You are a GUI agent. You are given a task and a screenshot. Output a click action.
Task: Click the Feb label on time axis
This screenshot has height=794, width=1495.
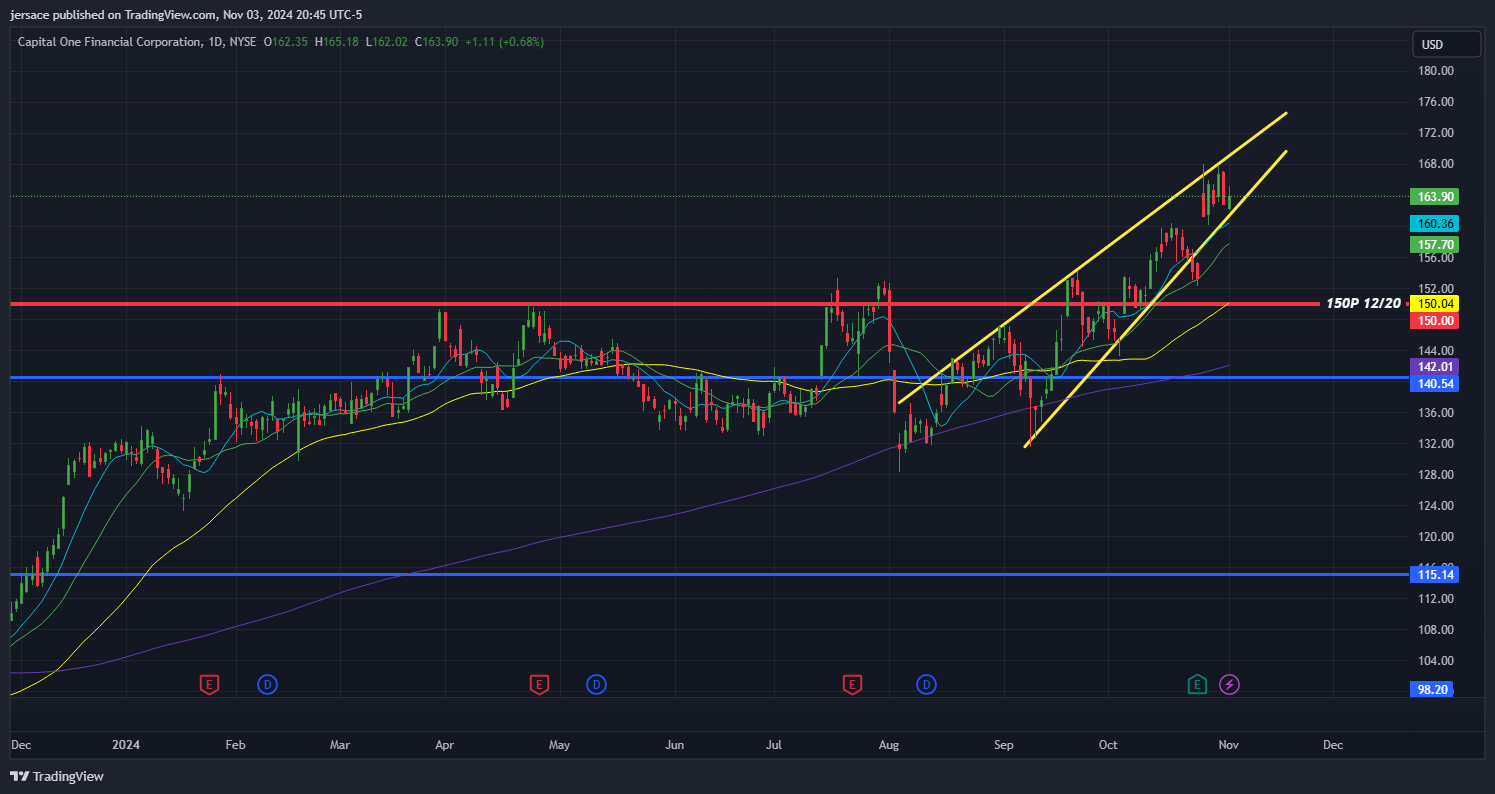point(235,745)
